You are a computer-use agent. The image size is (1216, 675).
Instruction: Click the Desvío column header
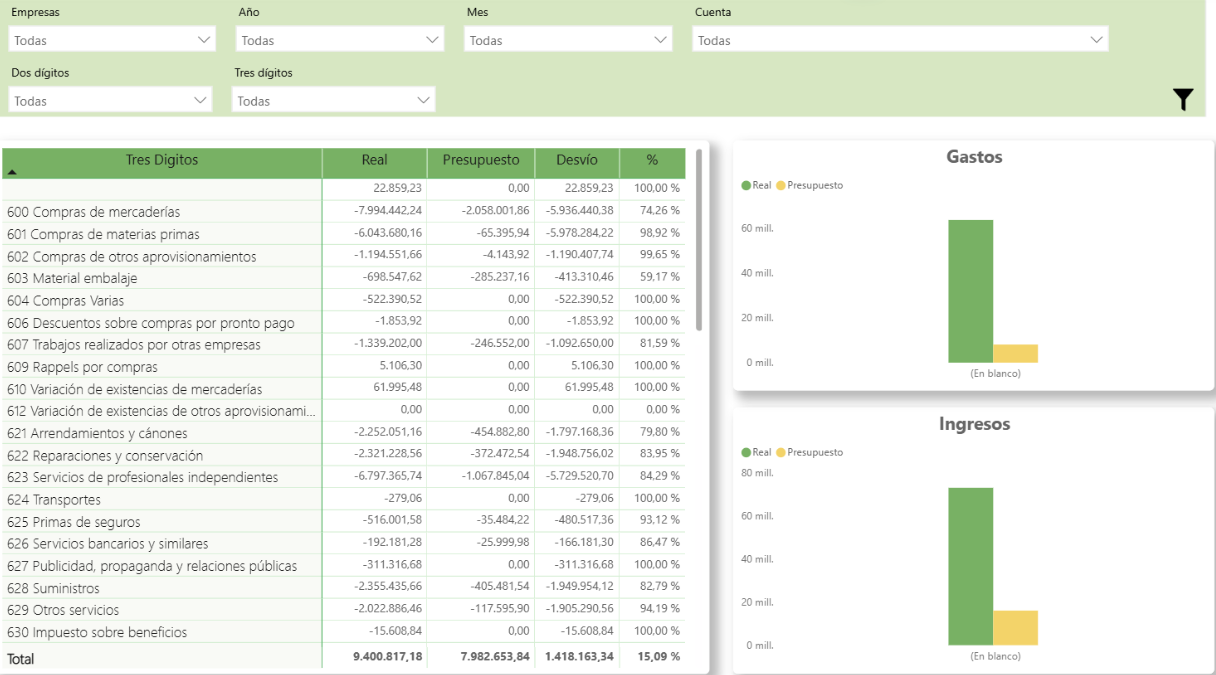(x=576, y=160)
